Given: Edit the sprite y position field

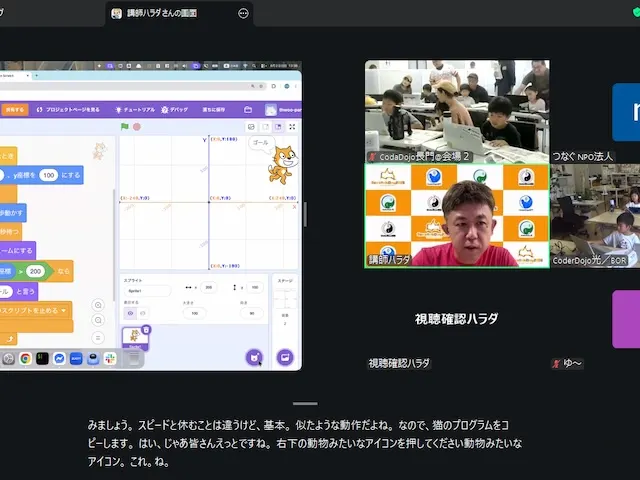Looking at the screenshot, I should pyautogui.click(x=255, y=287).
